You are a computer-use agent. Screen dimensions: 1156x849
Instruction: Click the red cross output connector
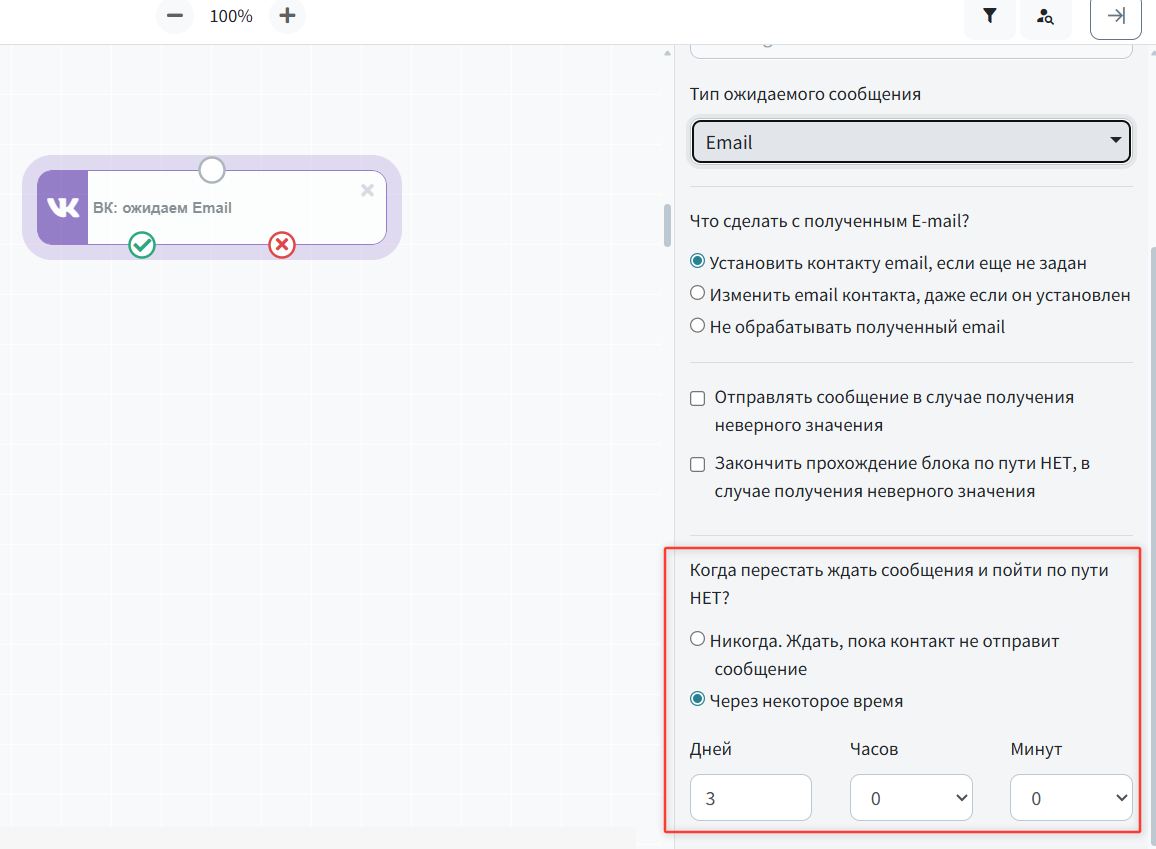point(282,244)
